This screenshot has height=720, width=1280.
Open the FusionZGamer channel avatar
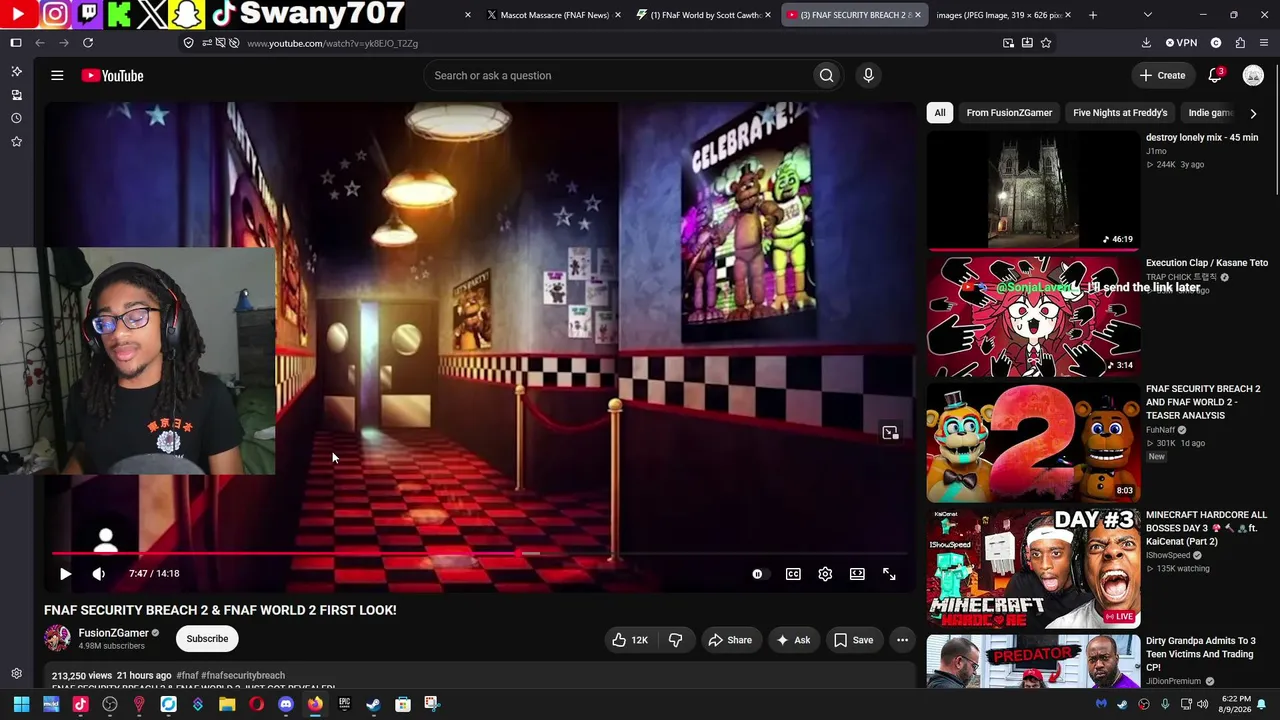(x=57, y=638)
